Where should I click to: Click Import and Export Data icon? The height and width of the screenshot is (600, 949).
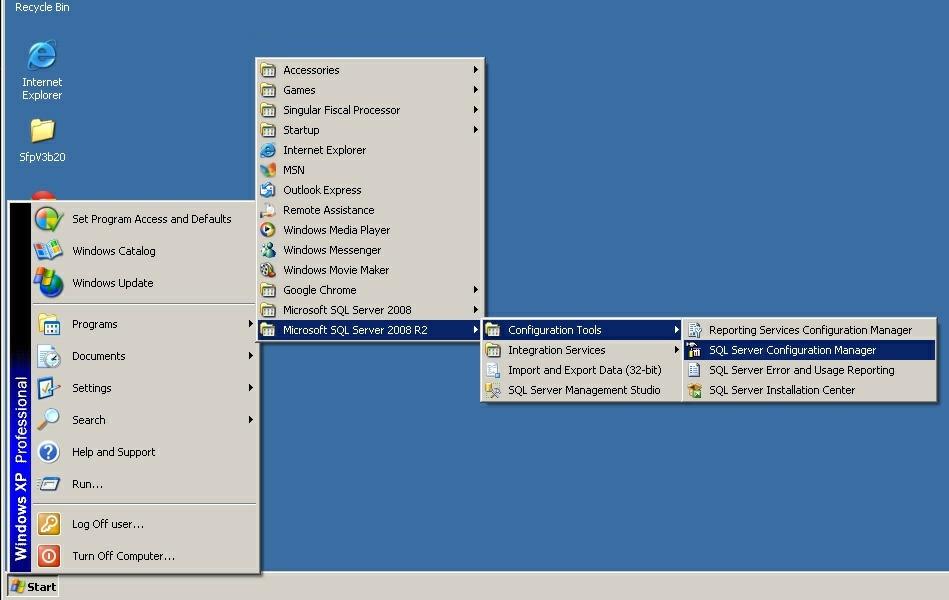tap(493, 370)
